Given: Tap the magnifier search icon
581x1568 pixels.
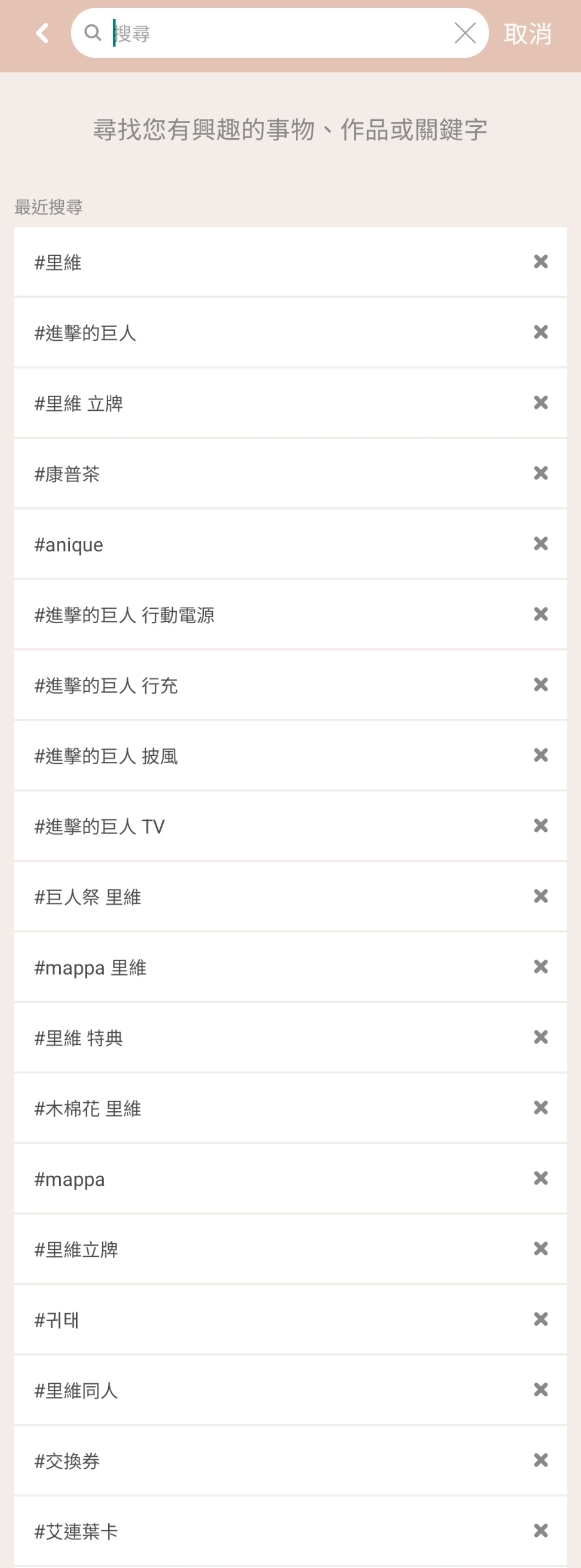Looking at the screenshot, I should [x=93, y=33].
